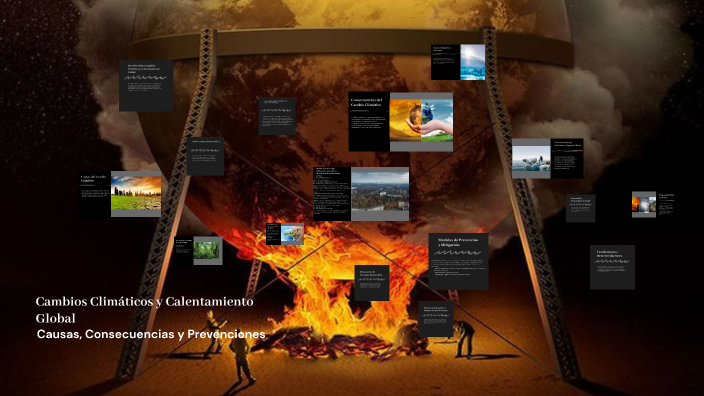704x396 pixels.
Task: Click the title Cambios Climáticos y Calentamiento Global
Action: [145, 310]
